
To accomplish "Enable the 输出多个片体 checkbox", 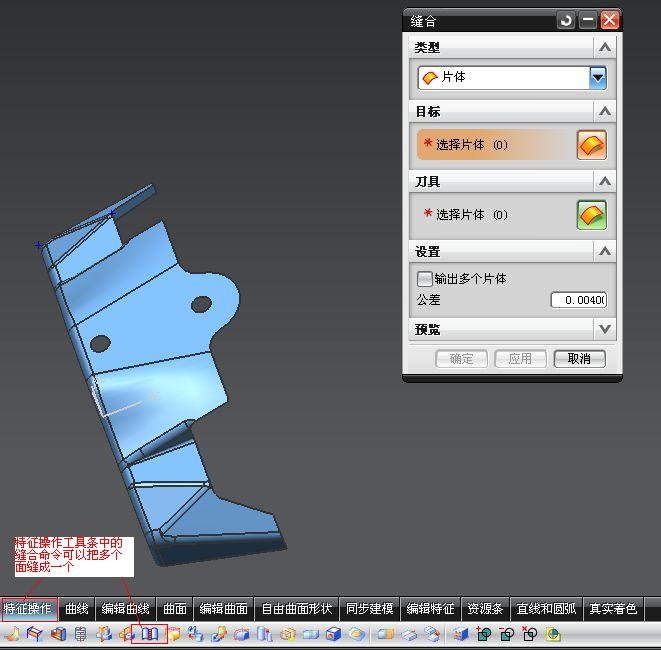I will (x=424, y=279).
